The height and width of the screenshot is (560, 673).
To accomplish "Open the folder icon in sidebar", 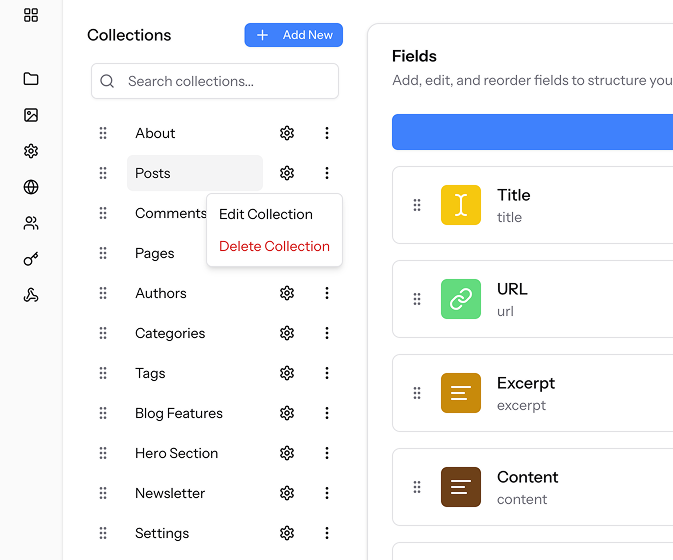I will (x=31, y=79).
